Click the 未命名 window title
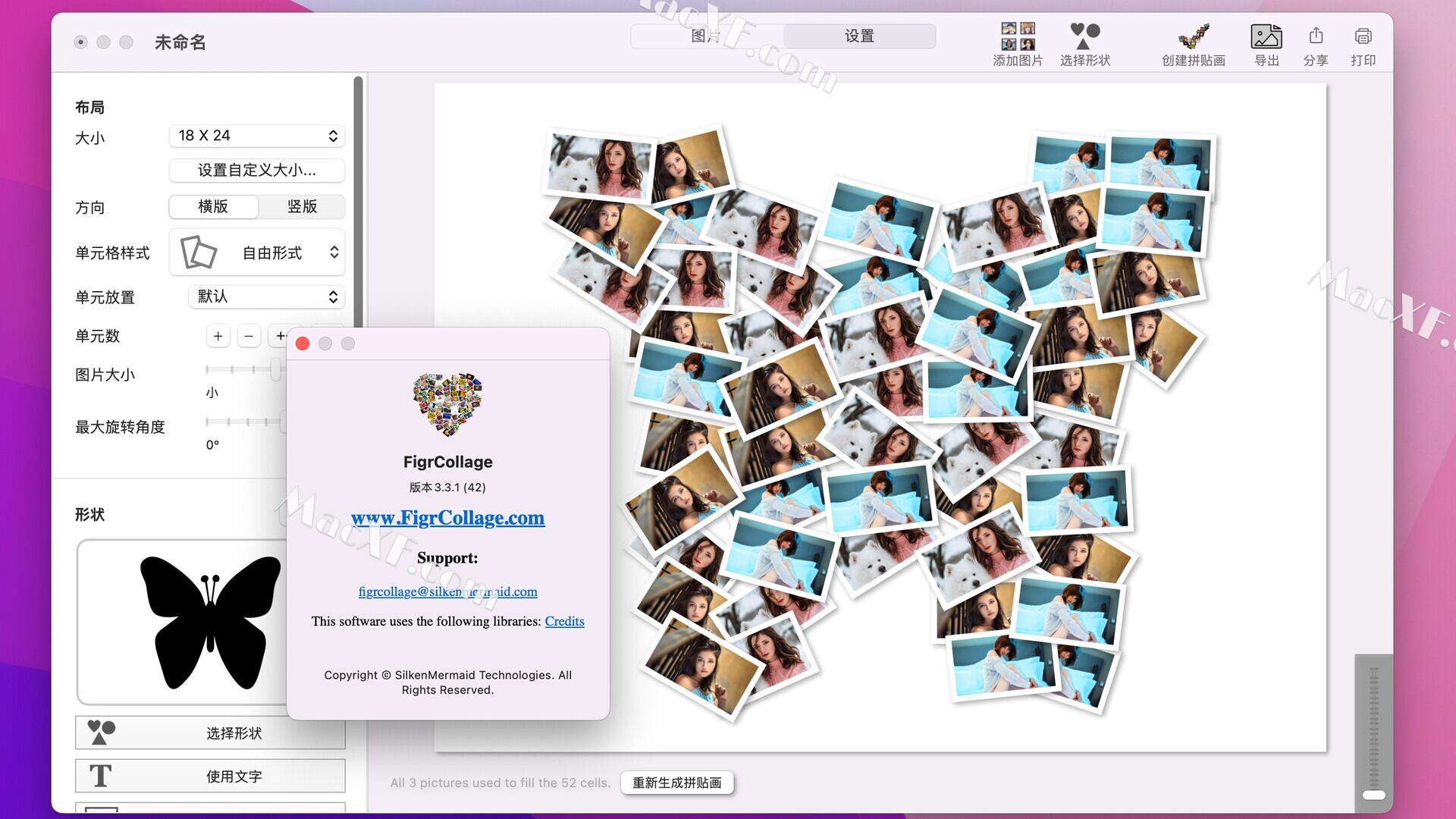Screen dimensions: 1456x819 click(180, 42)
